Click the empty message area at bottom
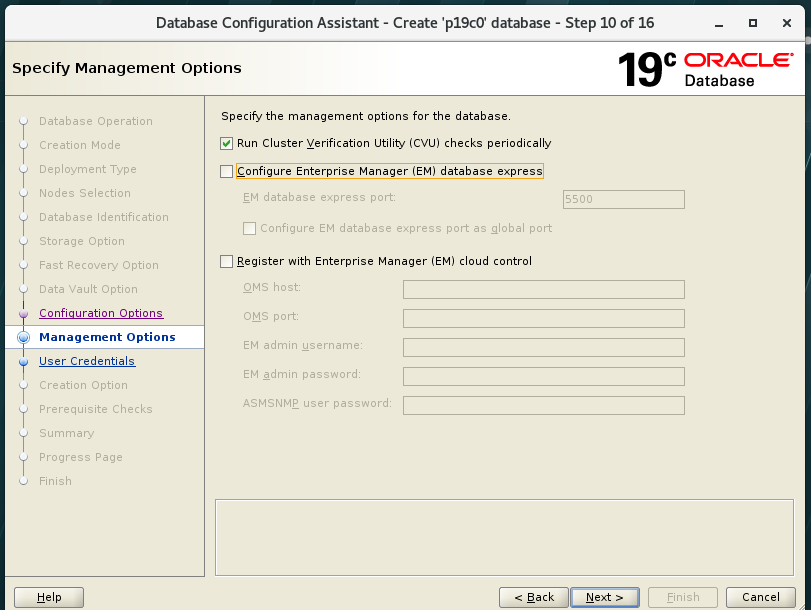 coord(504,538)
